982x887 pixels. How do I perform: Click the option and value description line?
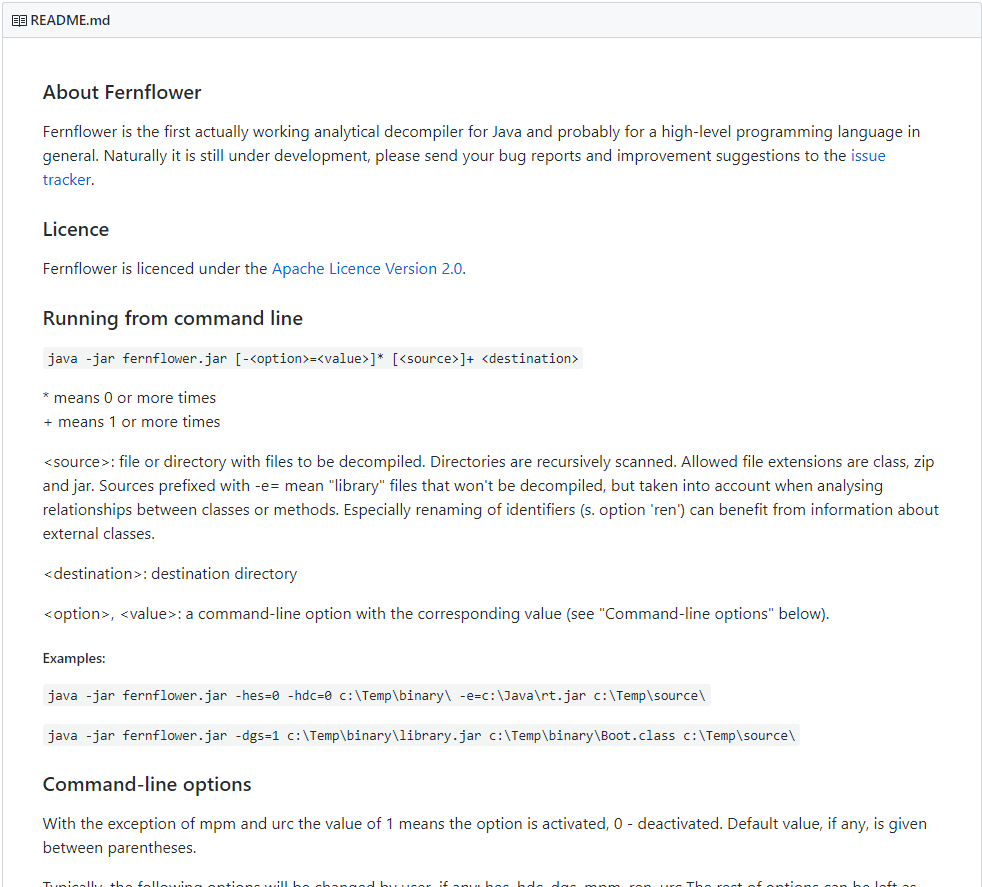click(436, 613)
